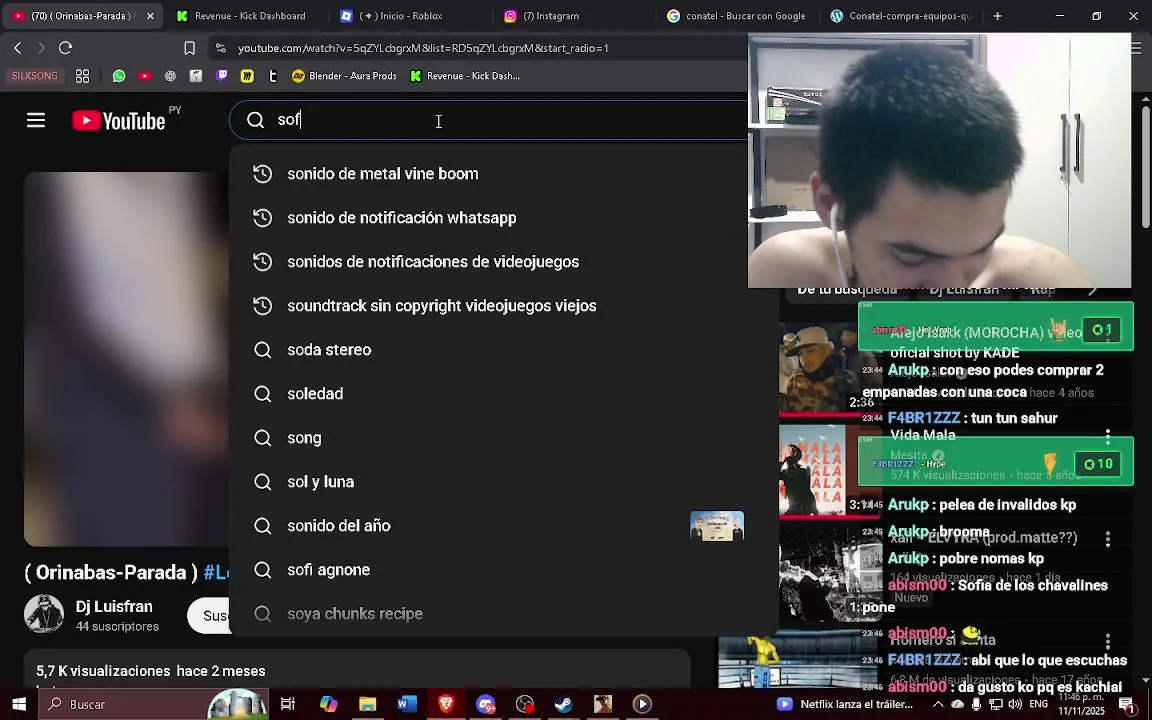Image resolution: width=1152 pixels, height=720 pixels.
Task: Close the Orinabas-Parada YouTube tab
Action: (x=150, y=15)
